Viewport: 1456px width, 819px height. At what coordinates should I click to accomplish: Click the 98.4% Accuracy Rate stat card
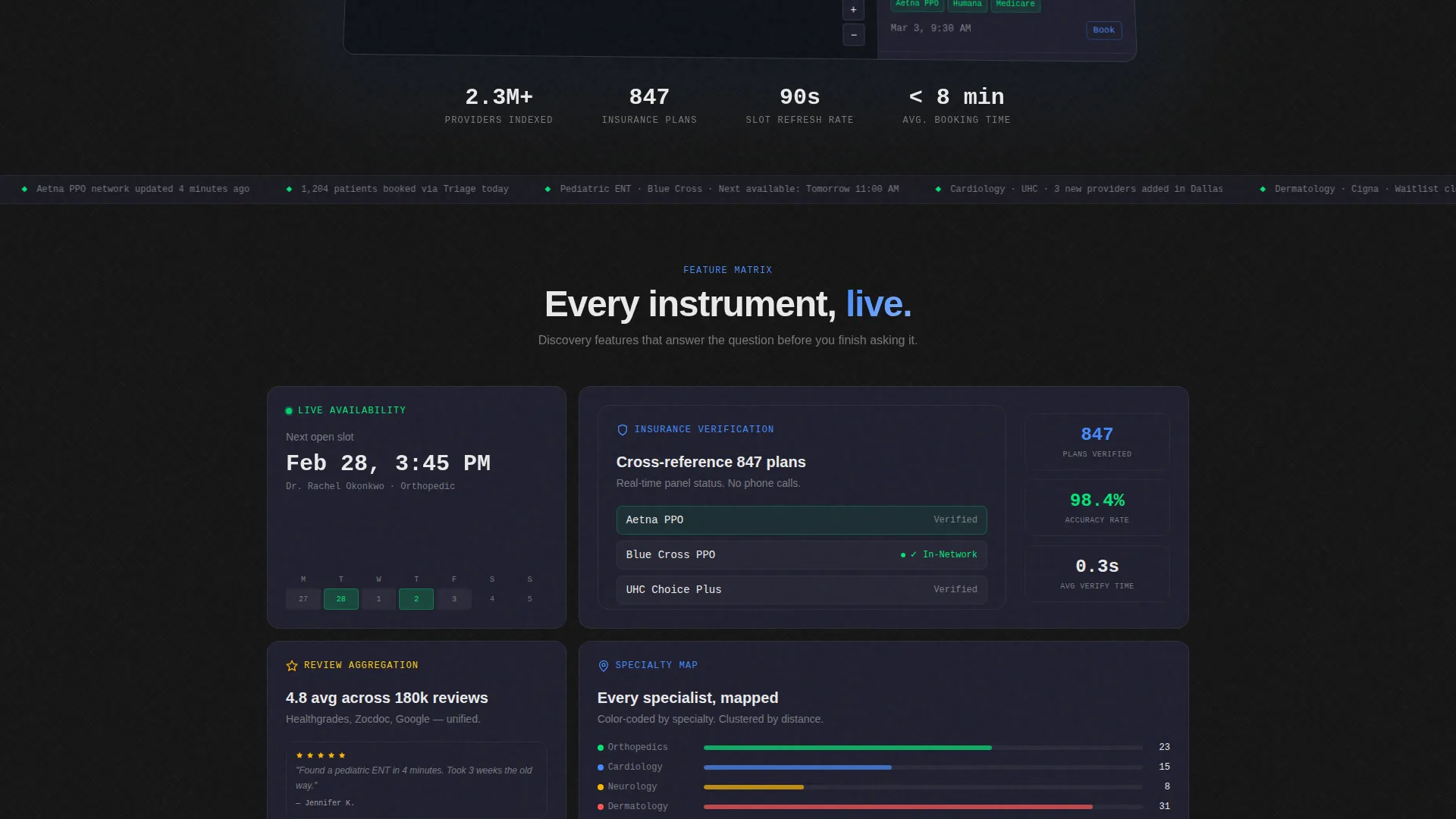pyautogui.click(x=1097, y=507)
